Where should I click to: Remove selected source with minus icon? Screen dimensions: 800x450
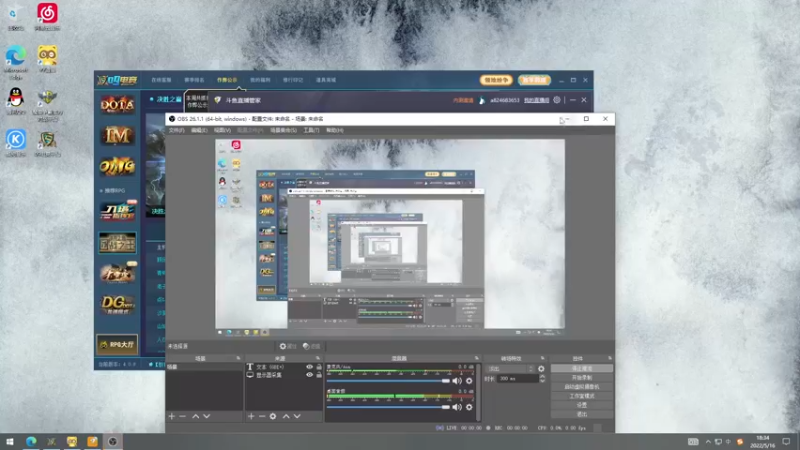pyautogui.click(x=262, y=416)
